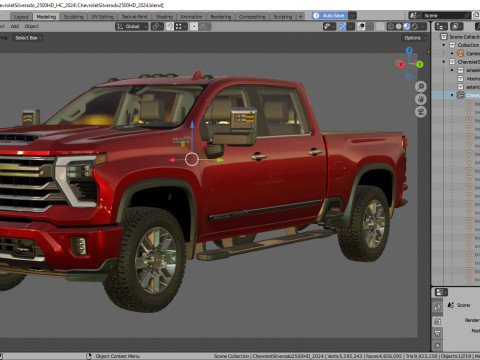This screenshot has width=480, height=360.
Task: Open the object visibility and selectability dropdown
Action: 329,26
